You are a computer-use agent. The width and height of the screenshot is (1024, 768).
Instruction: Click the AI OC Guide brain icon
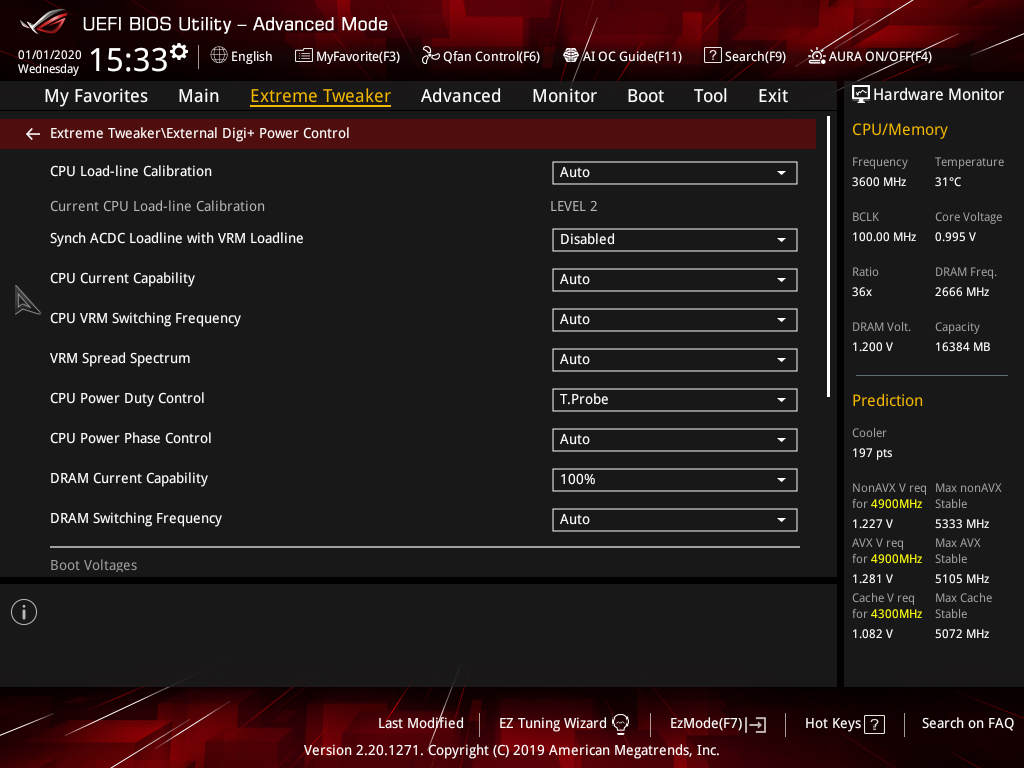(x=571, y=56)
